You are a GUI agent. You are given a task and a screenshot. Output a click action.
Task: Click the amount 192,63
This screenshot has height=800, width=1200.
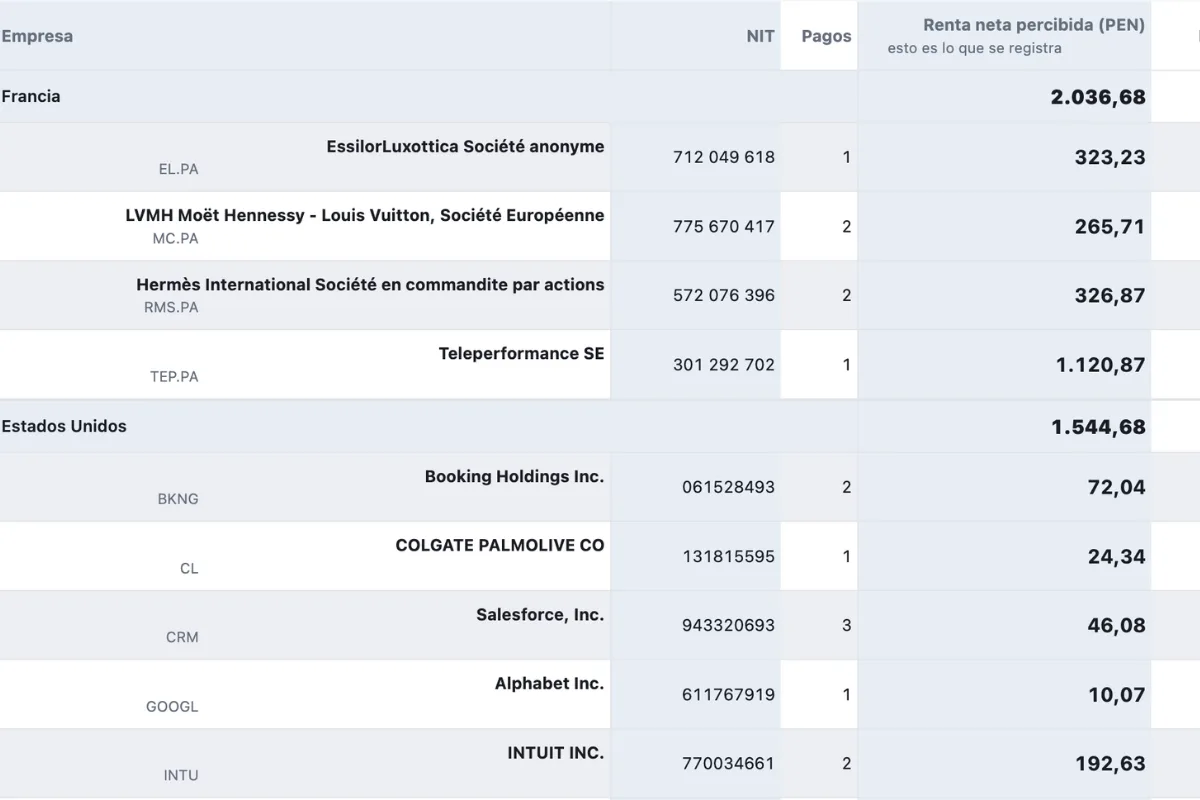click(x=1110, y=763)
